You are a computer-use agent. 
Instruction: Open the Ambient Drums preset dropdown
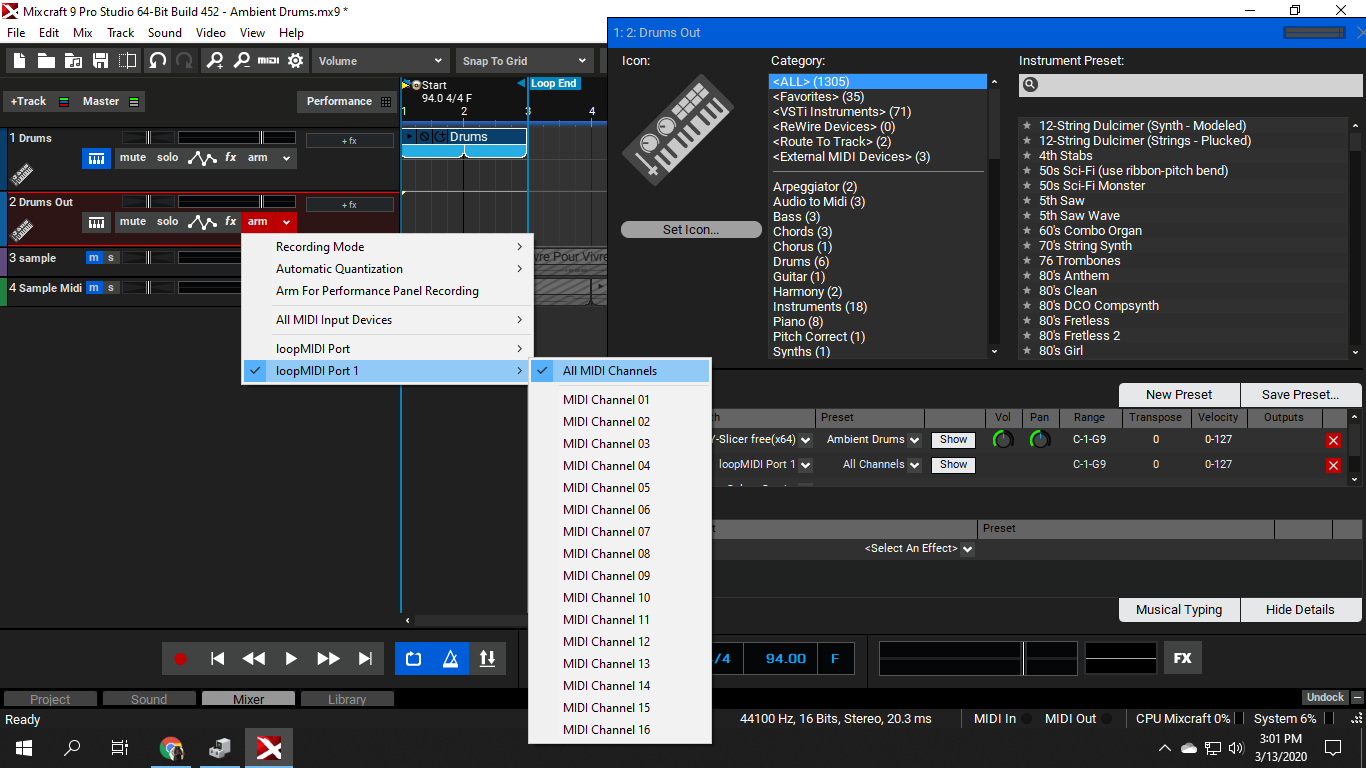point(914,440)
